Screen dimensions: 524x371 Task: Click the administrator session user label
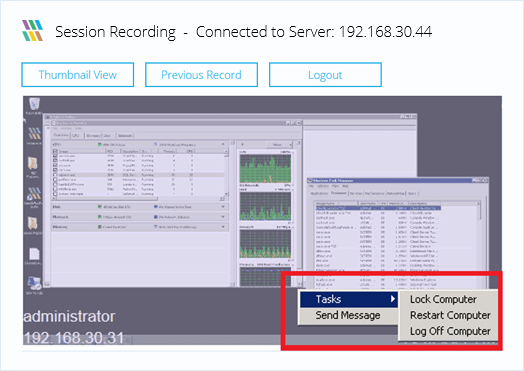(x=69, y=317)
